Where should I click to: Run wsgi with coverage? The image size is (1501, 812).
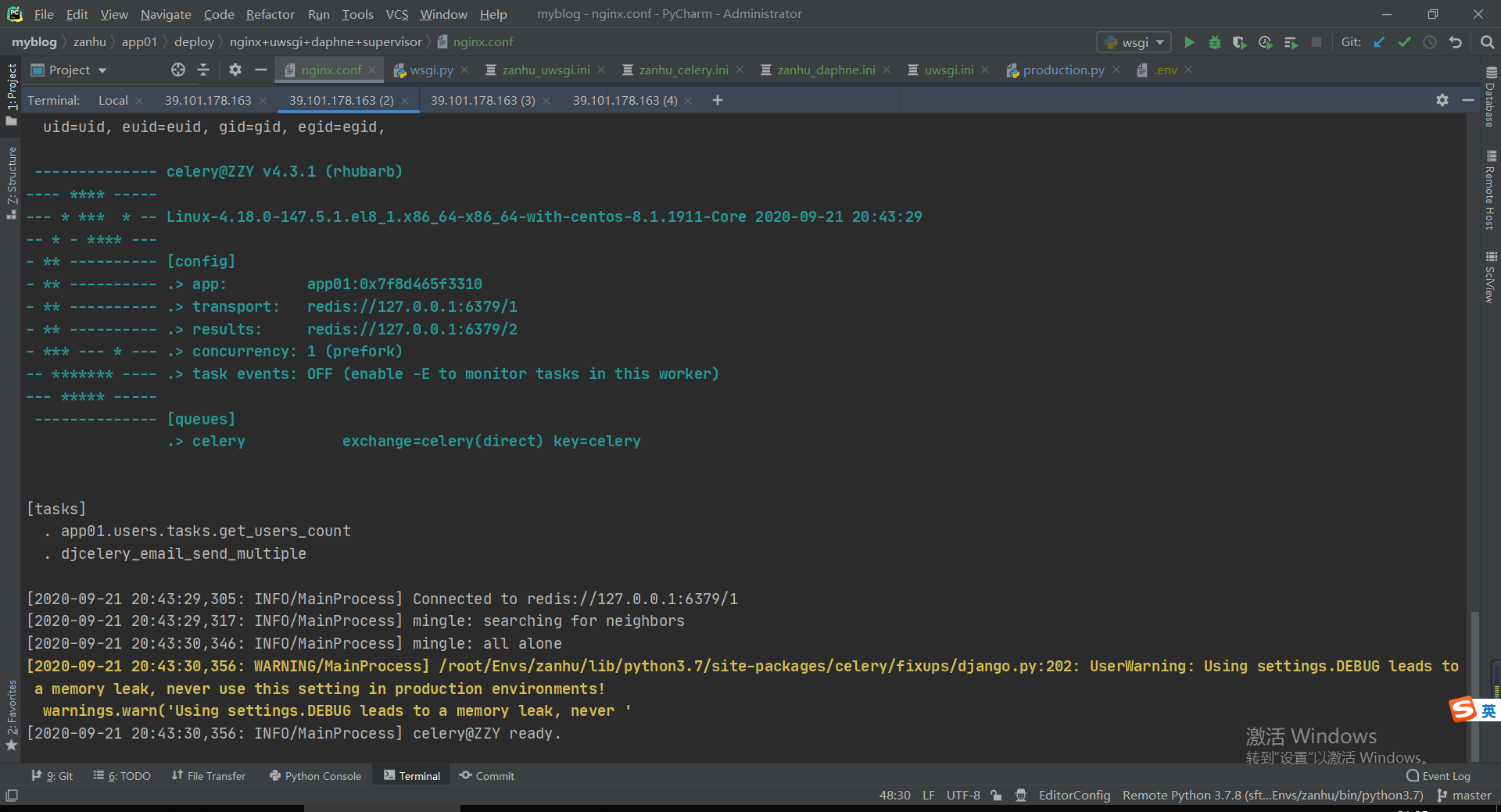coord(1239,42)
